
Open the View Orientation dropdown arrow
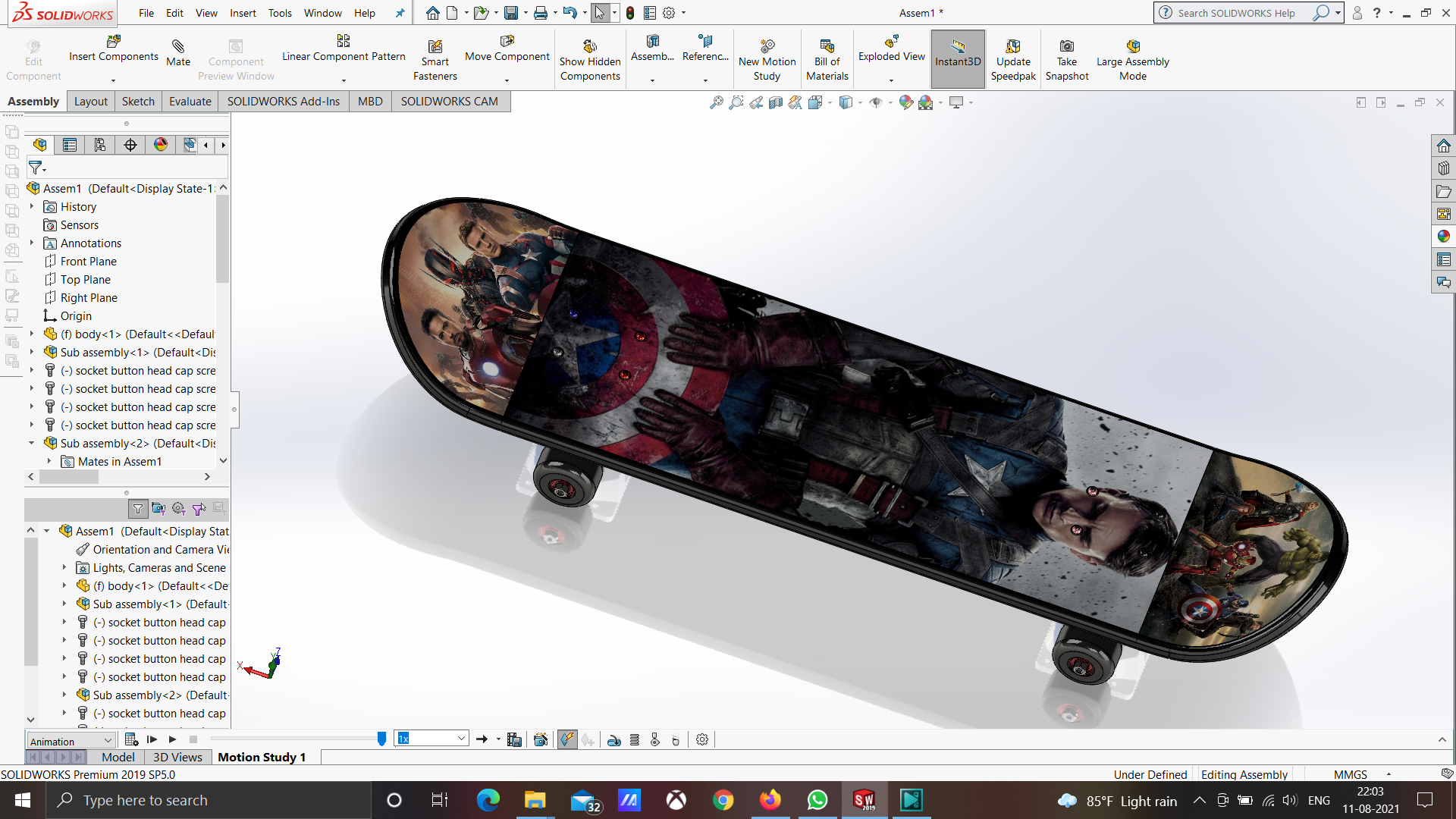click(x=830, y=103)
